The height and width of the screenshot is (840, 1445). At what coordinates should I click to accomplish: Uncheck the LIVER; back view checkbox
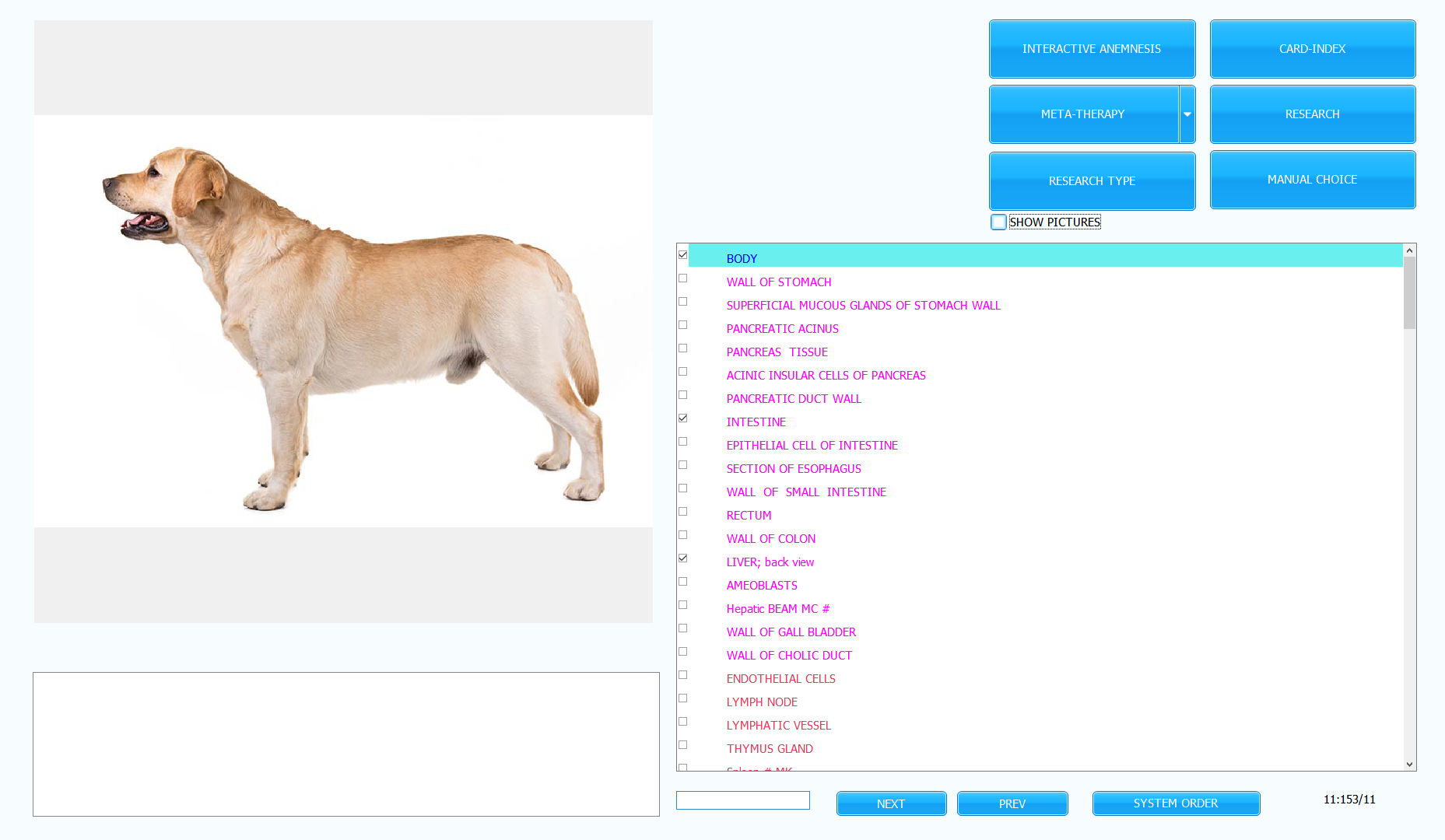pos(682,558)
